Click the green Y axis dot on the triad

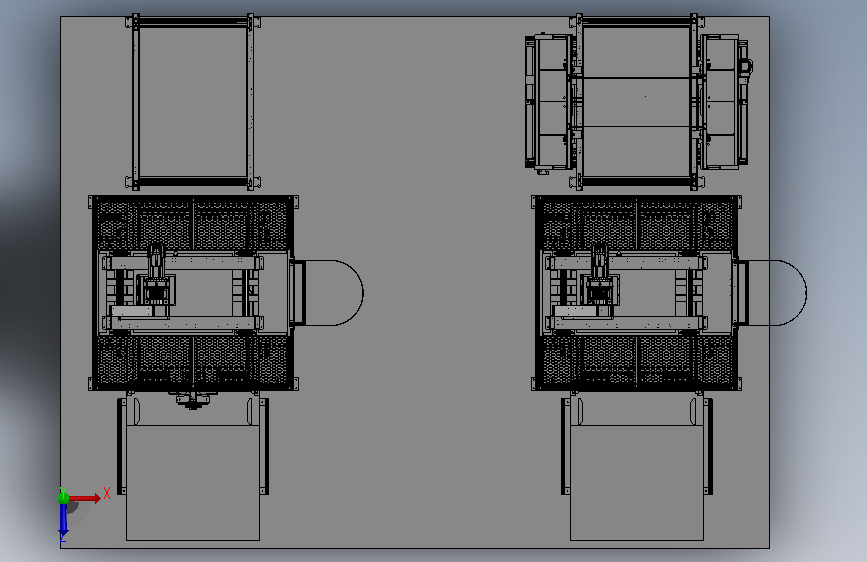pyautogui.click(x=64, y=497)
